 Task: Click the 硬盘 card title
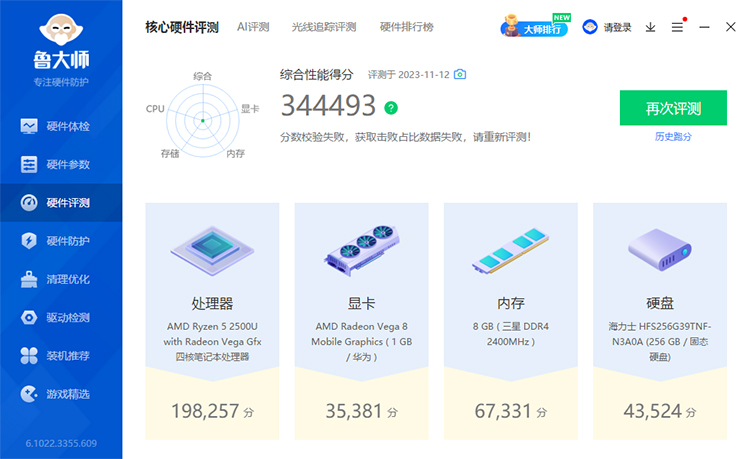660,303
